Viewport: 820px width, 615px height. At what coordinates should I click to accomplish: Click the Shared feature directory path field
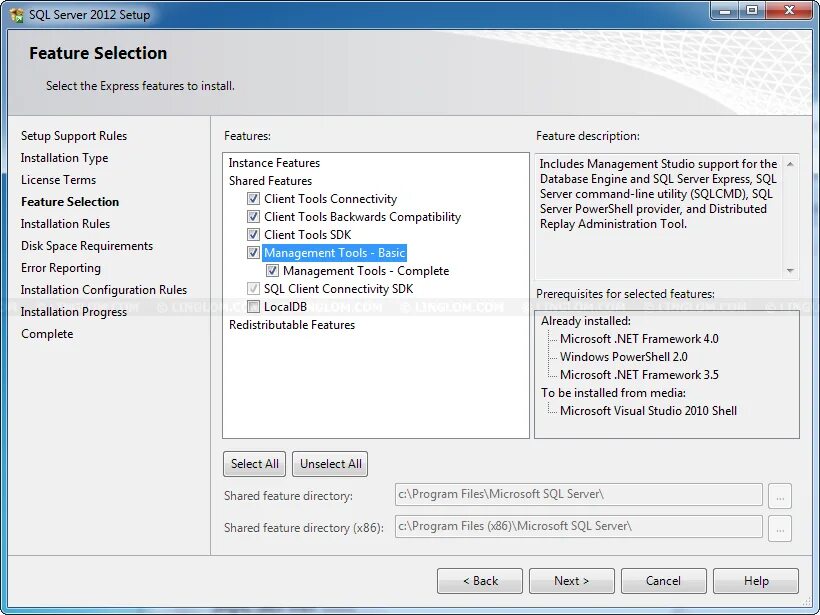coord(578,495)
